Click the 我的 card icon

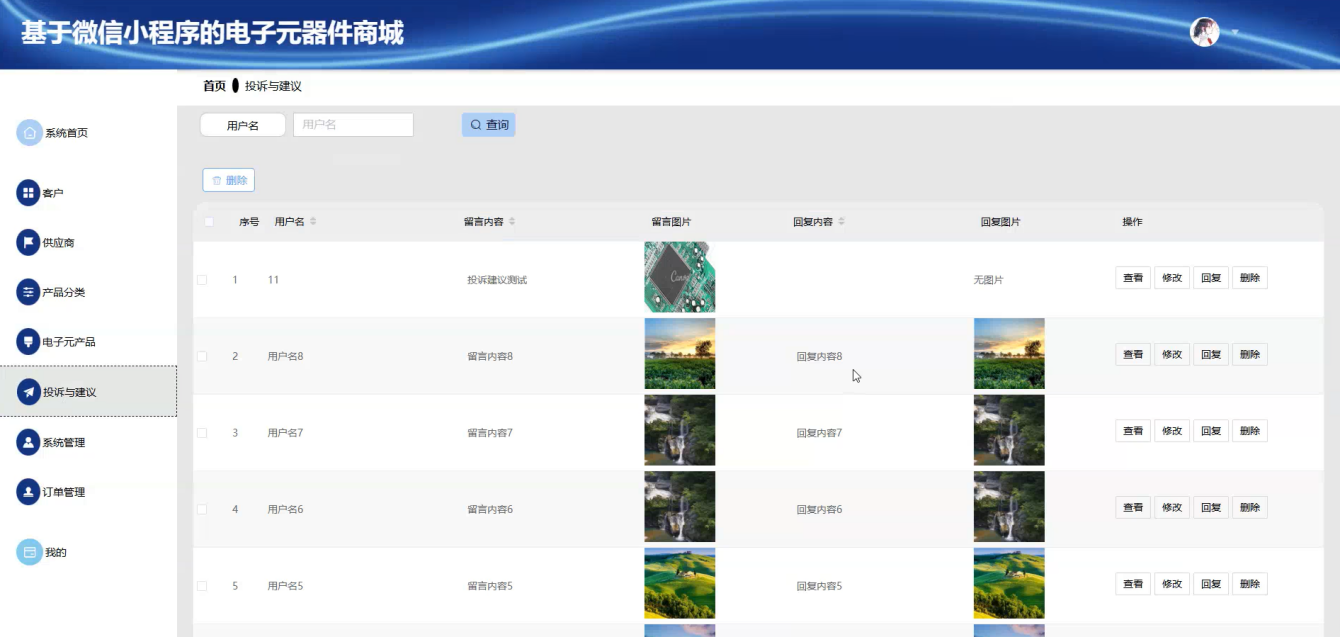(x=29, y=552)
